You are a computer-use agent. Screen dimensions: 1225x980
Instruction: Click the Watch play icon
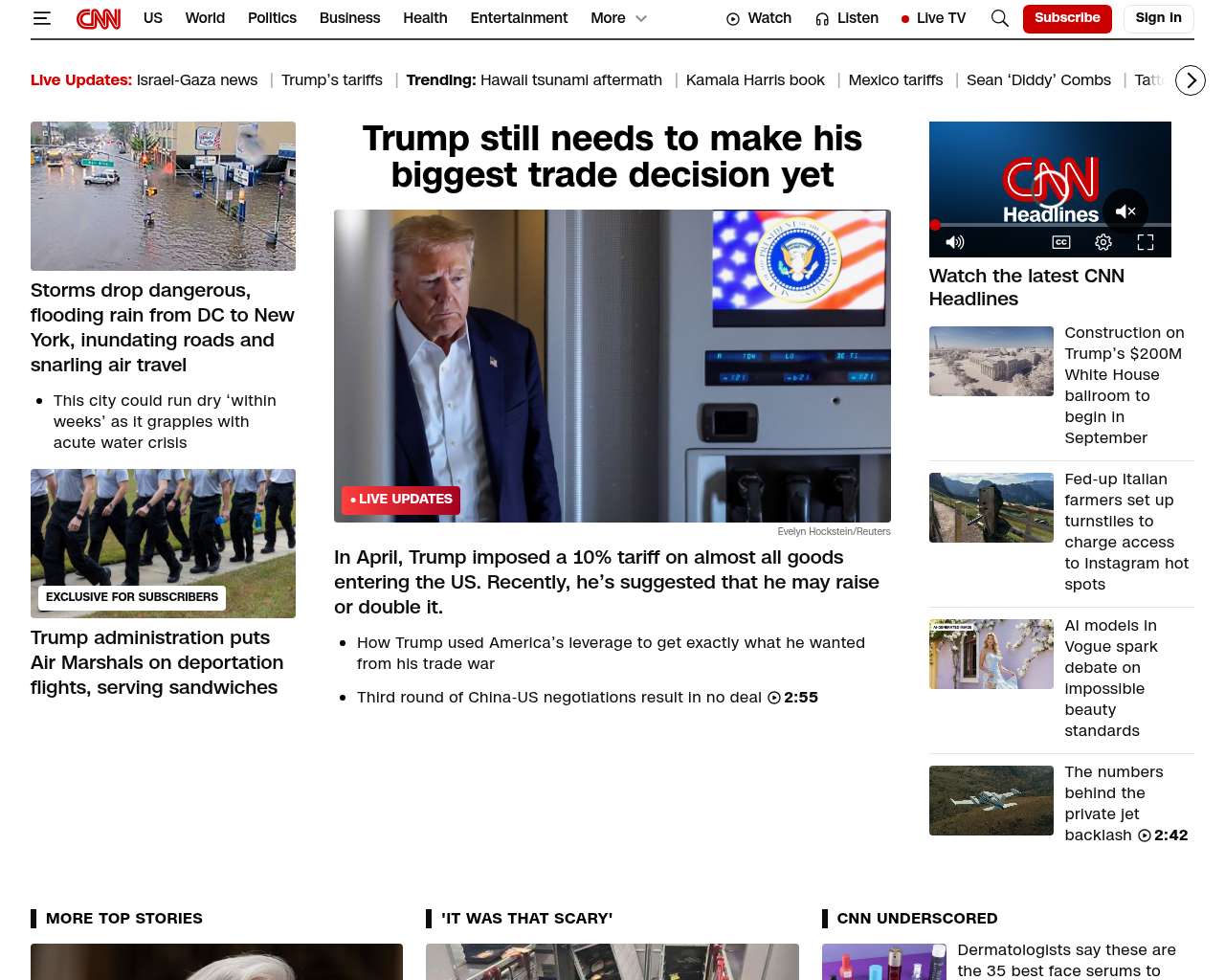pyautogui.click(x=733, y=19)
